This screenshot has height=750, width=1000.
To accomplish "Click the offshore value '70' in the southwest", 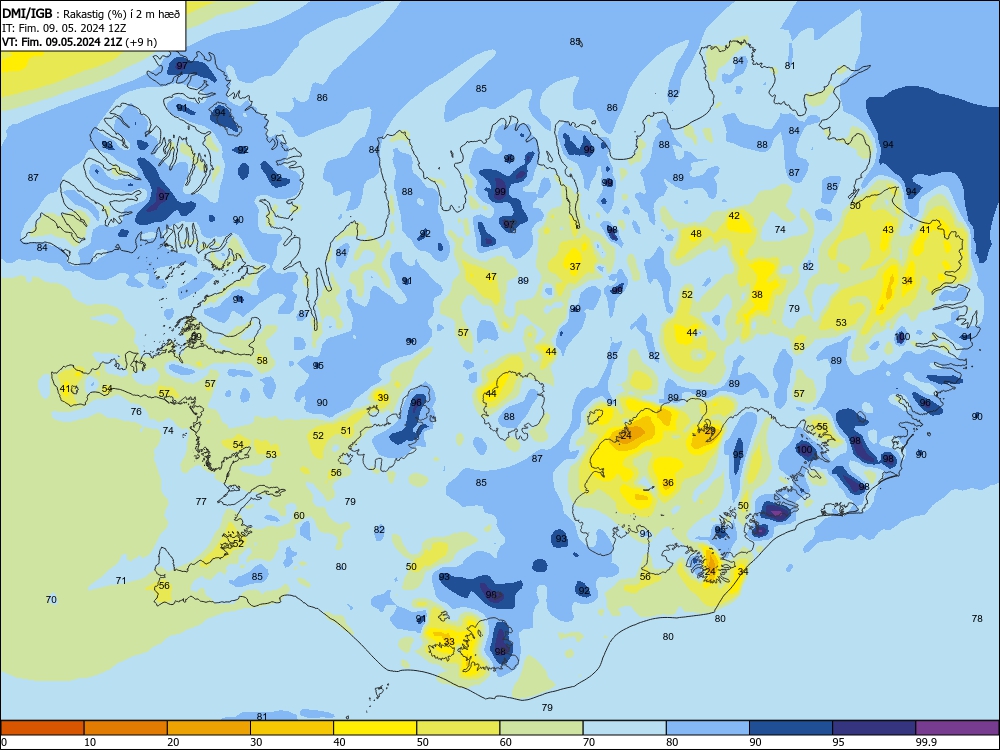I will coord(51,599).
